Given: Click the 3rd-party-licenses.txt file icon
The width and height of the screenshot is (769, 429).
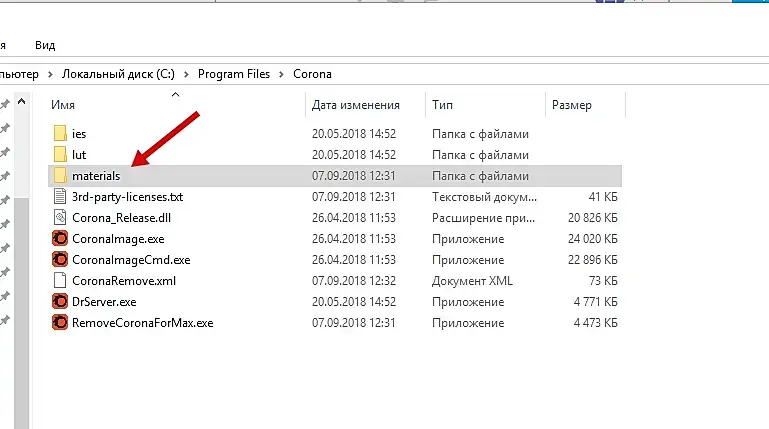Looking at the screenshot, I should click(x=60, y=197).
